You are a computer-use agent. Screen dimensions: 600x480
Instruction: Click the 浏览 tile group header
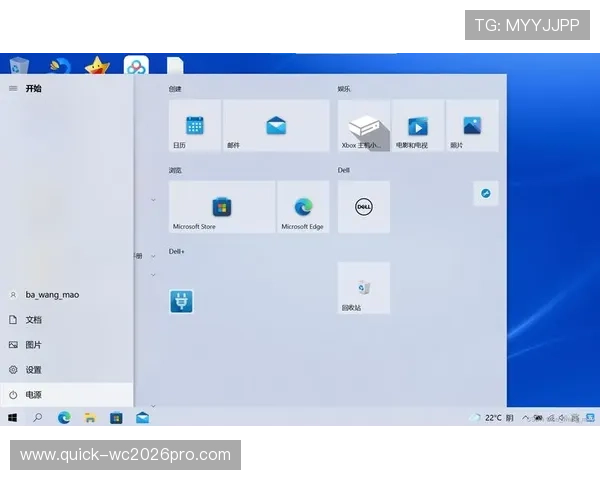175,170
